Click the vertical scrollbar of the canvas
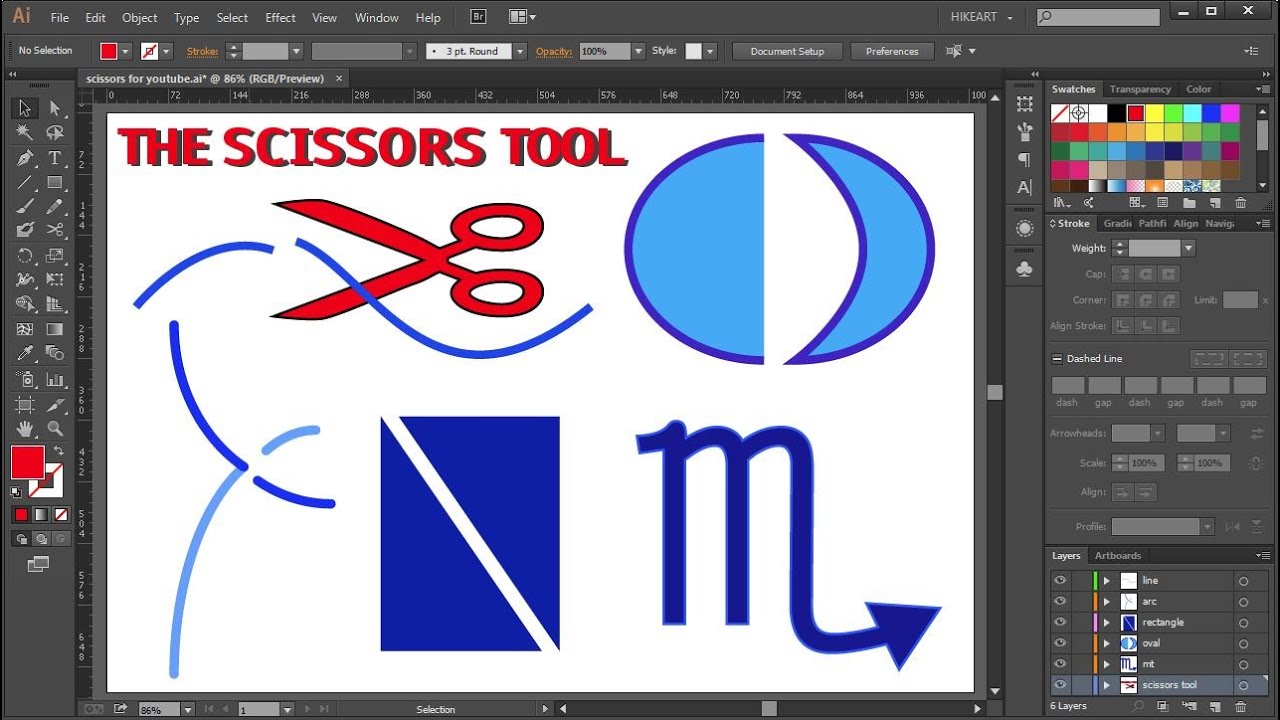Viewport: 1280px width, 720px height. [x=995, y=393]
